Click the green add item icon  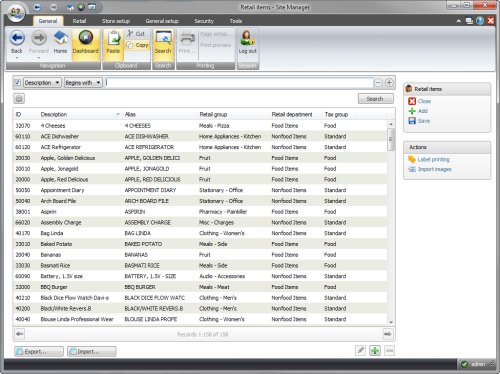coord(375,351)
